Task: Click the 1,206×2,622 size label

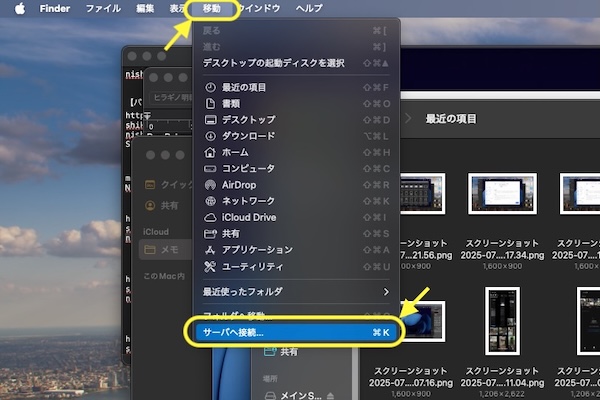Action: tap(502, 394)
